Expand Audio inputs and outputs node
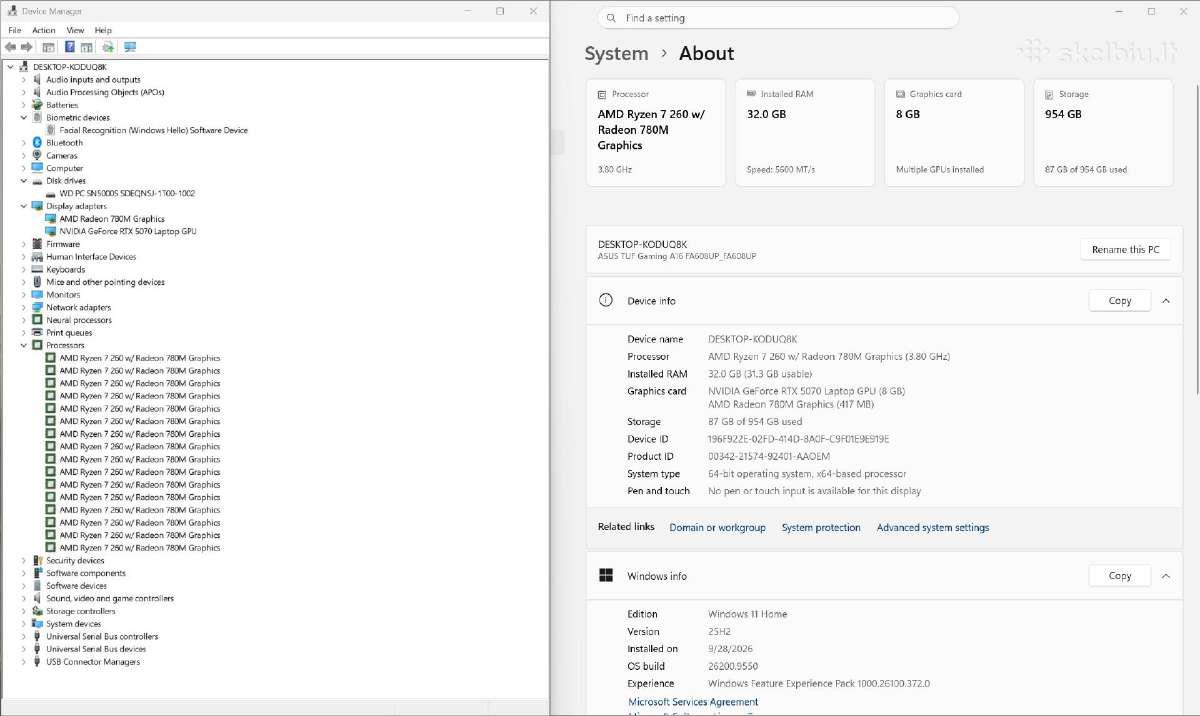The width and height of the screenshot is (1200, 716). (24, 80)
